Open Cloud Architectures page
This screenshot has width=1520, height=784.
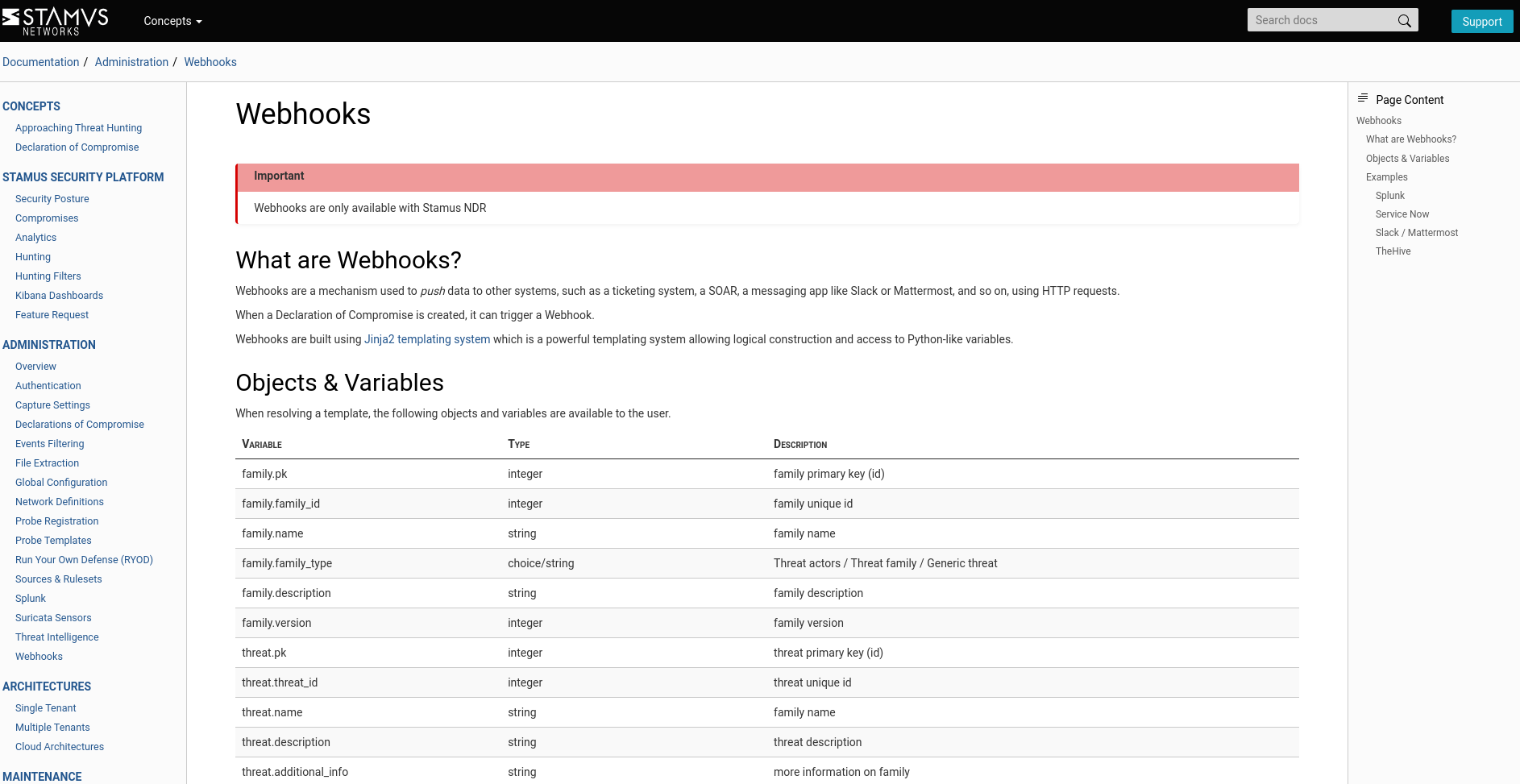(x=60, y=747)
